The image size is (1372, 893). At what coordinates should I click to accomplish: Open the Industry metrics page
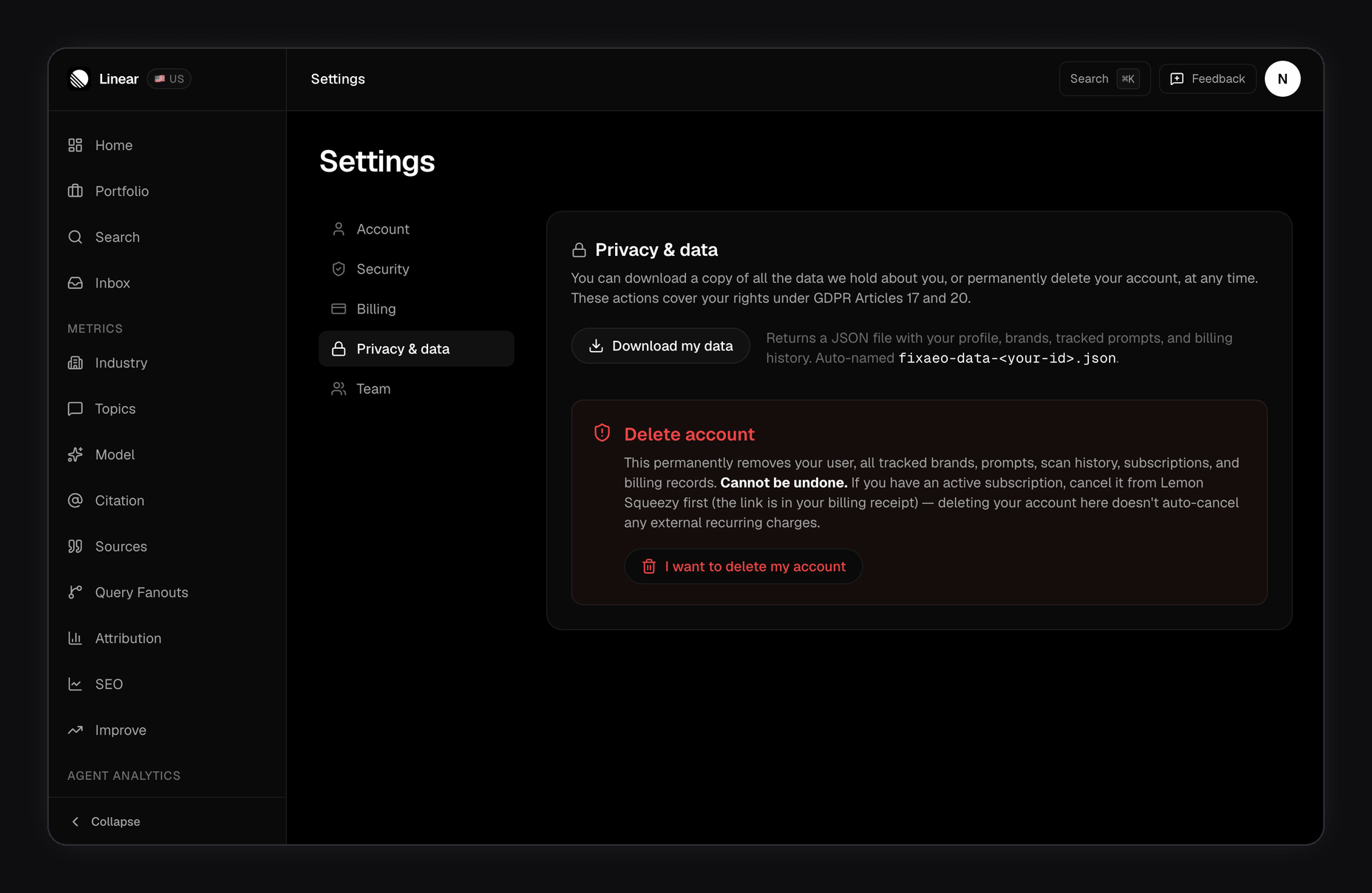point(167,362)
